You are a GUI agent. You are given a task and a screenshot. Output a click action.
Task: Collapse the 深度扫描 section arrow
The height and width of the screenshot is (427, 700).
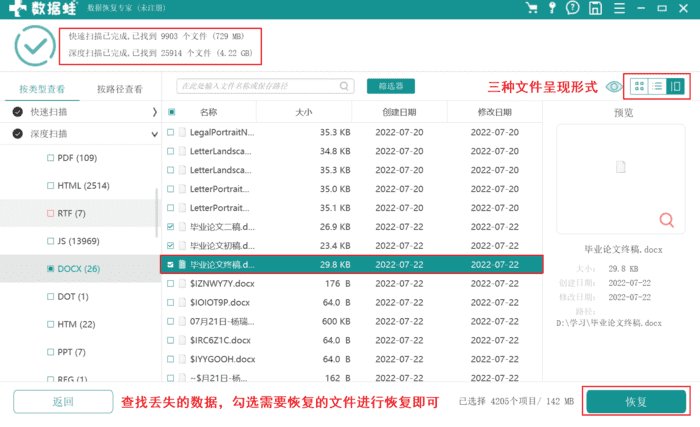154,134
